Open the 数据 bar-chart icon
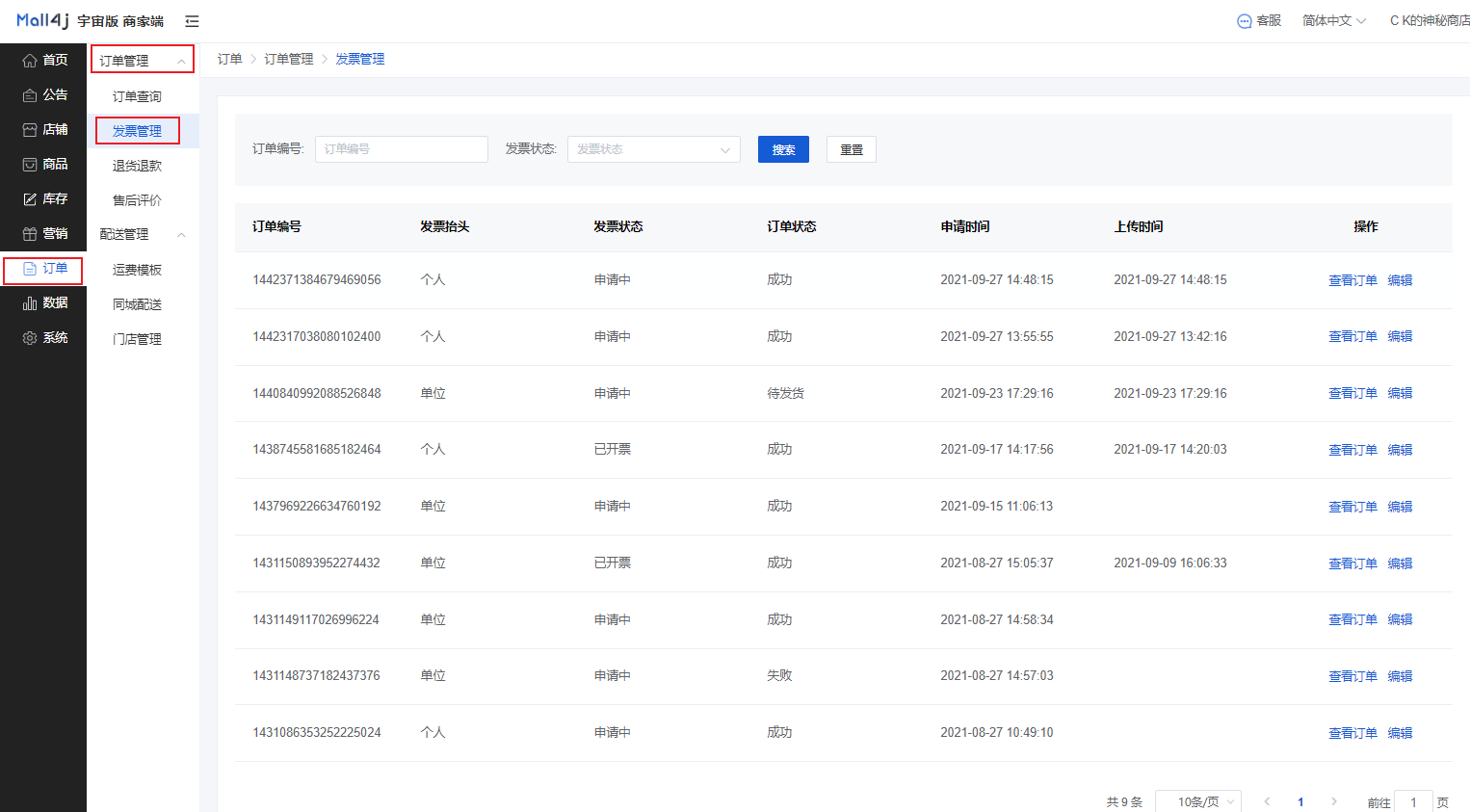The image size is (1470, 812). pyautogui.click(x=30, y=302)
